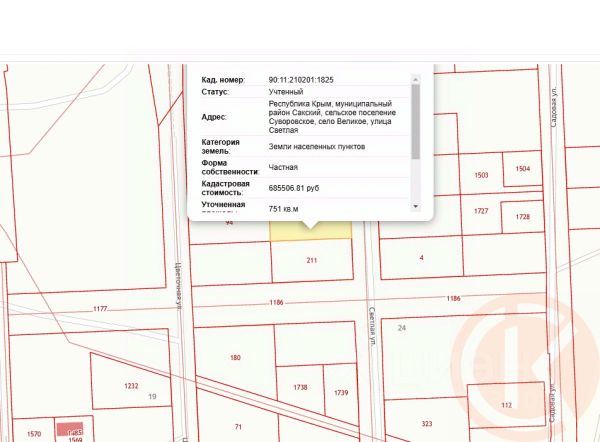Click the popup scrollbar up arrow
Image resolution: width=600 pixels, height=442 pixels.
(x=416, y=80)
